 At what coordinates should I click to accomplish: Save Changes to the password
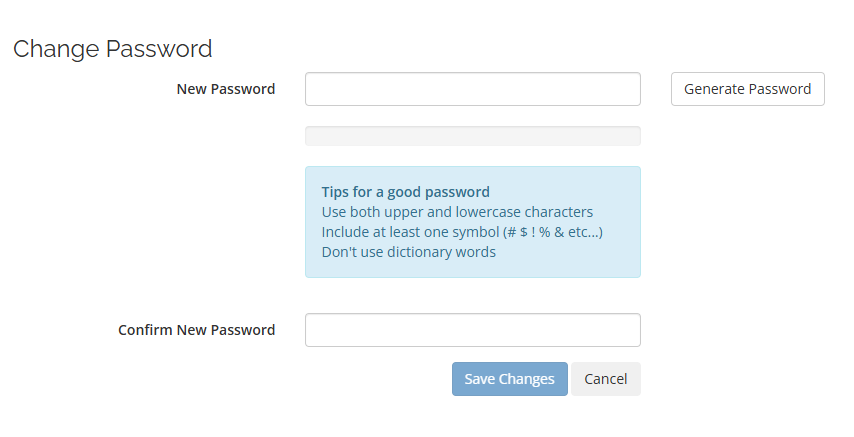pyautogui.click(x=509, y=379)
